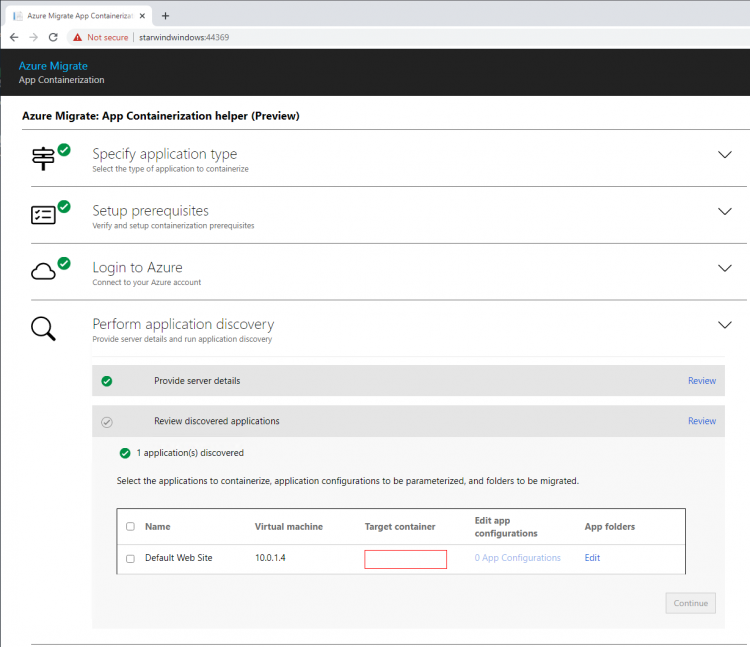Screen dimensions: 750x647
Task: Click the Target container column header
Action: coord(400,526)
